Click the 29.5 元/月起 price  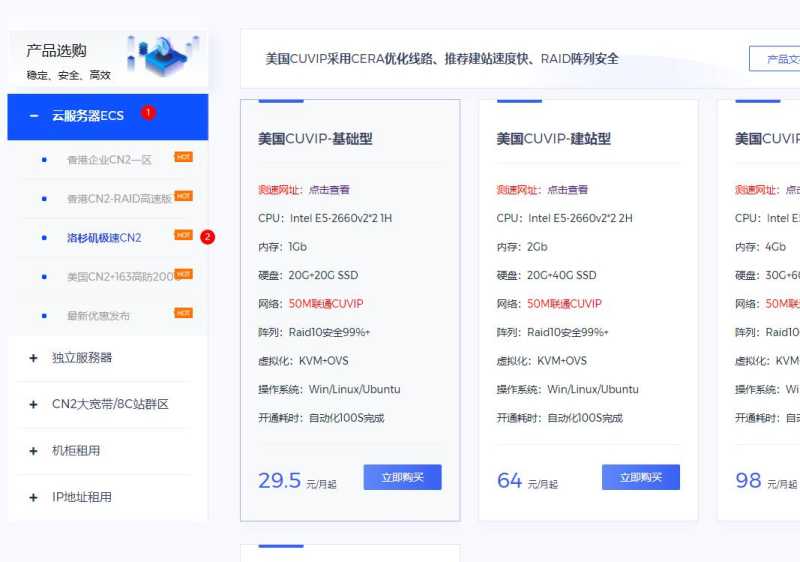click(297, 480)
